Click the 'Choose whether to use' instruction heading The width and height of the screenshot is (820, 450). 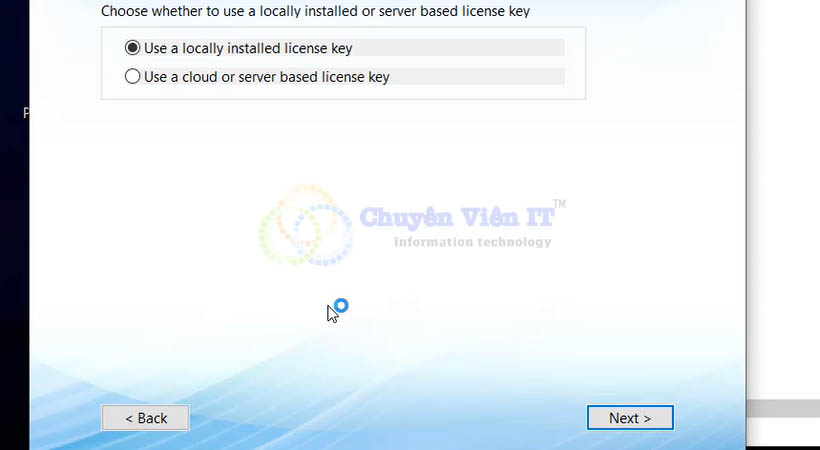point(315,11)
